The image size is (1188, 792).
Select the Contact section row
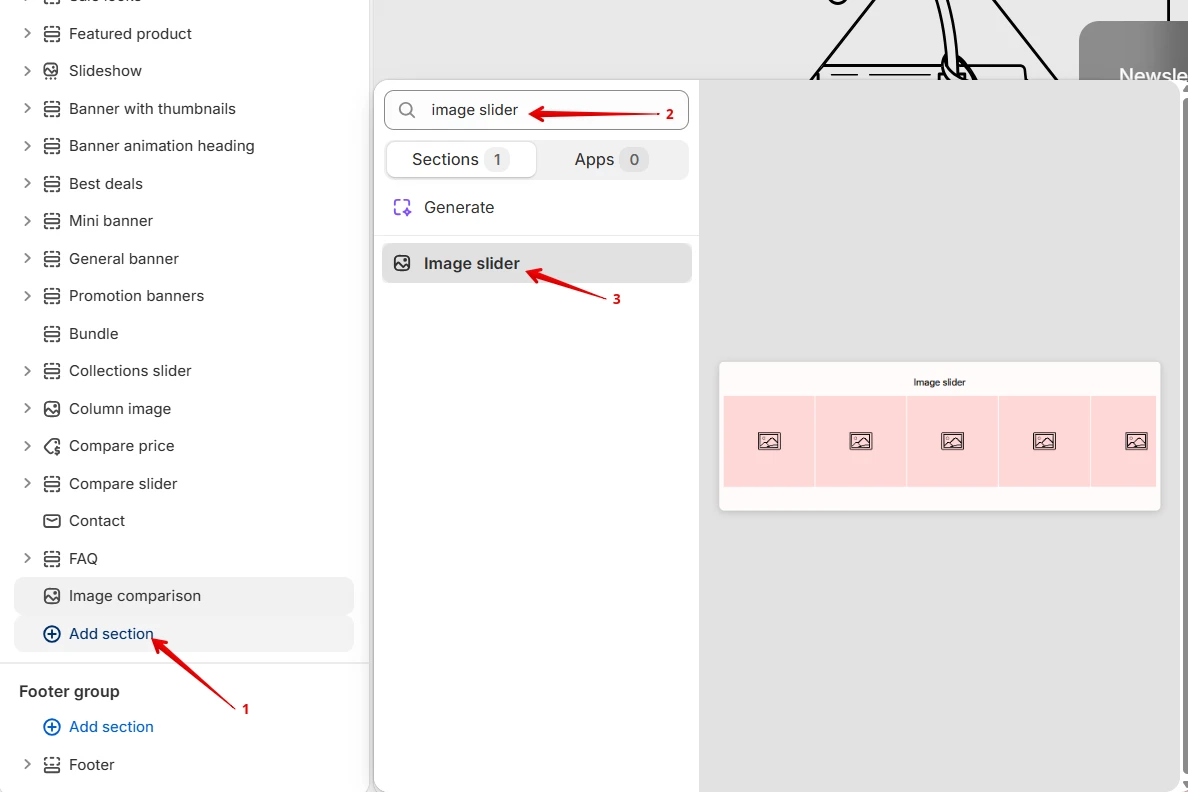coord(184,521)
